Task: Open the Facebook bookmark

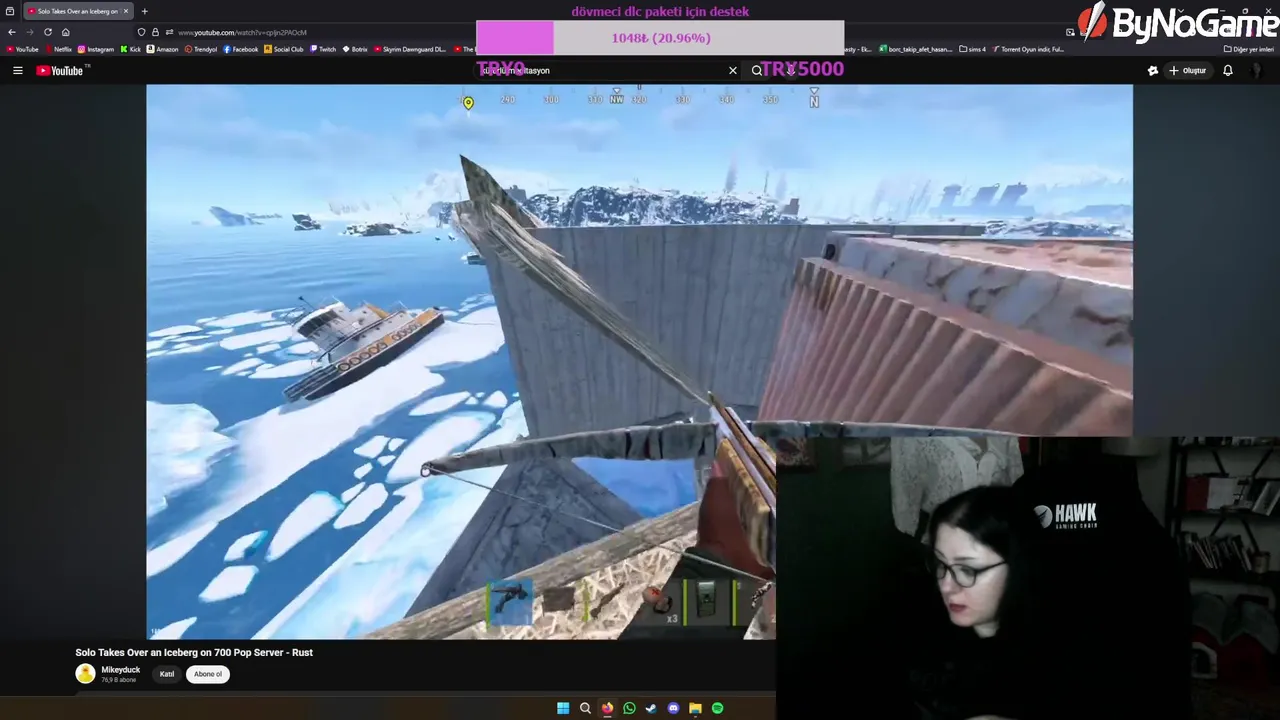Action: click(241, 49)
